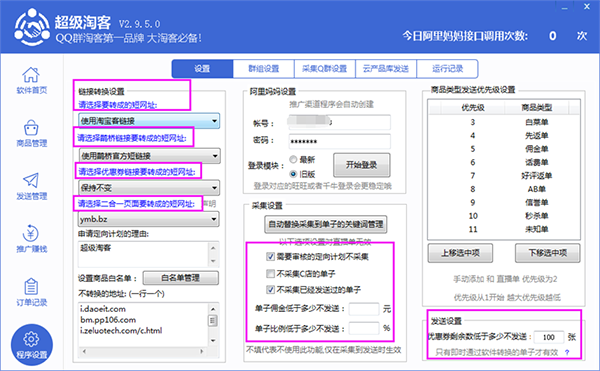
Task: Click the blue question mark help icon
Action: 567,352
